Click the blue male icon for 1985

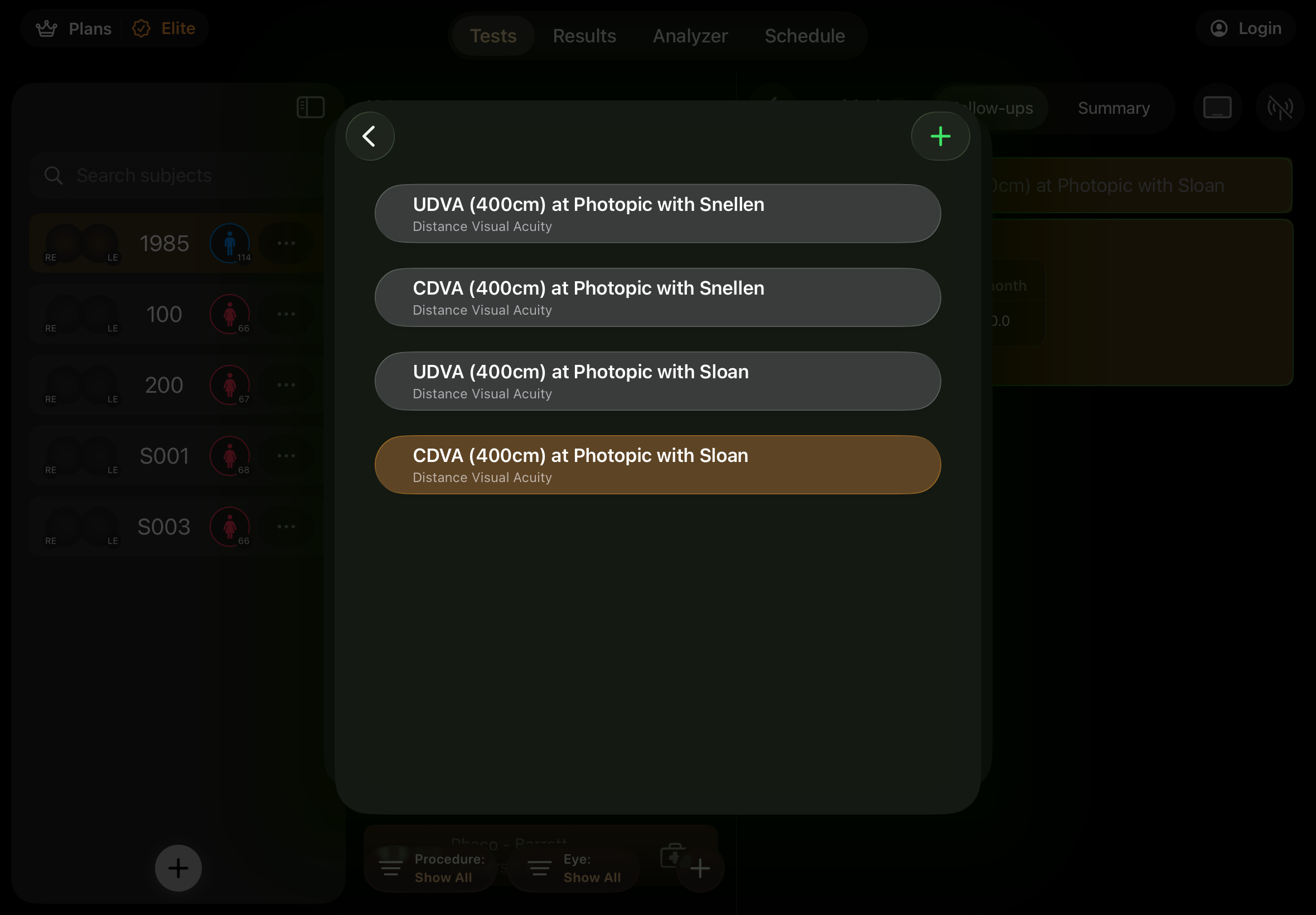[230, 243]
